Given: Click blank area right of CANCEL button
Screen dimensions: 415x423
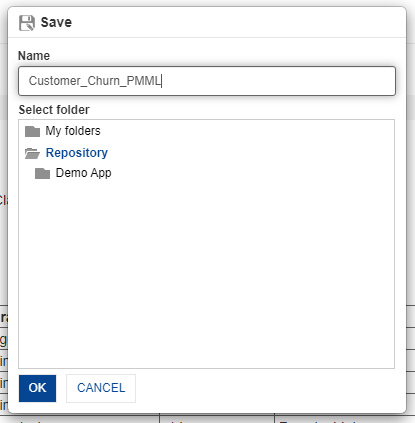Looking at the screenshot, I should click(x=267, y=388).
